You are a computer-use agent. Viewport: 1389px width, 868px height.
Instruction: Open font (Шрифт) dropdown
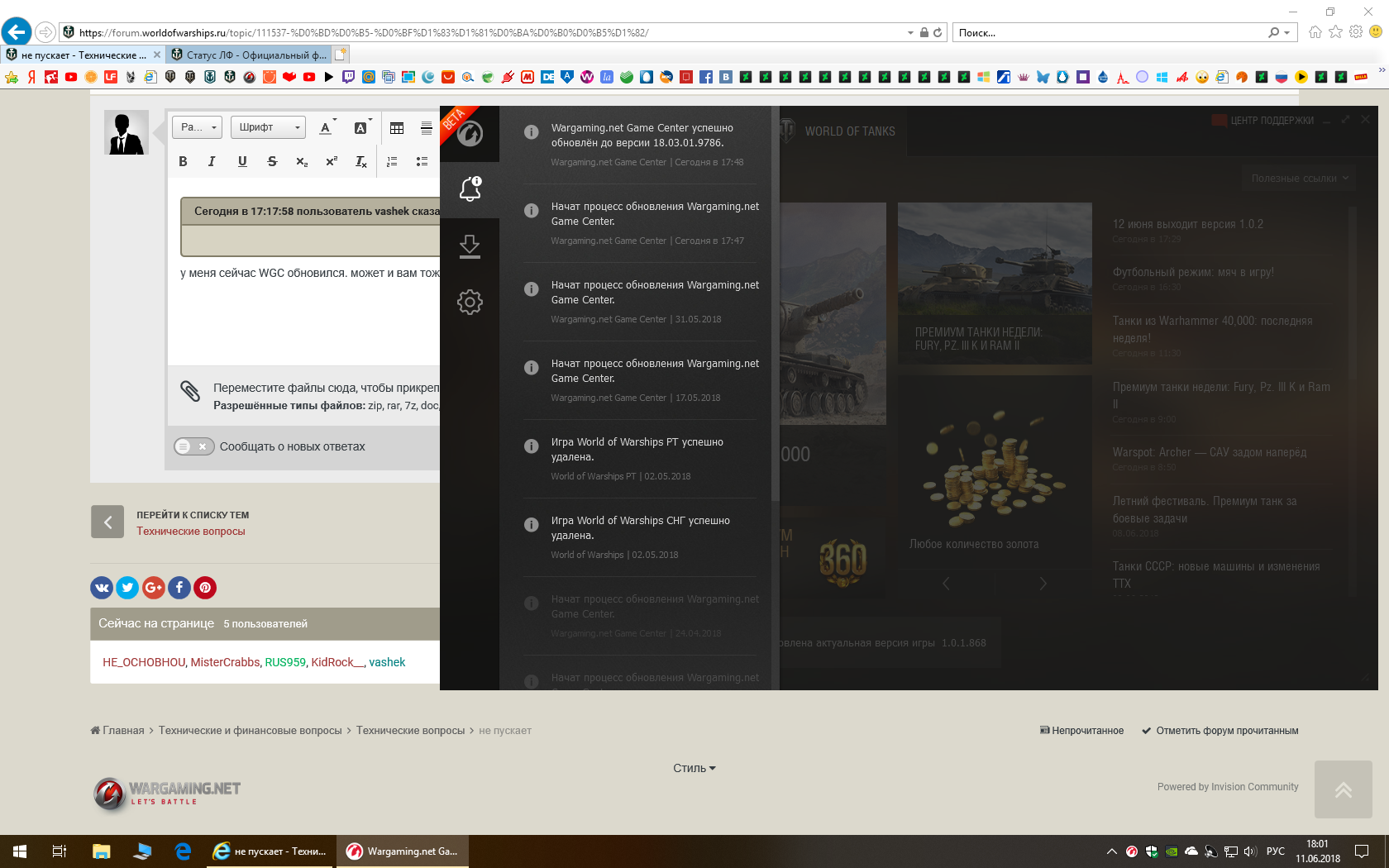pyautogui.click(x=268, y=127)
